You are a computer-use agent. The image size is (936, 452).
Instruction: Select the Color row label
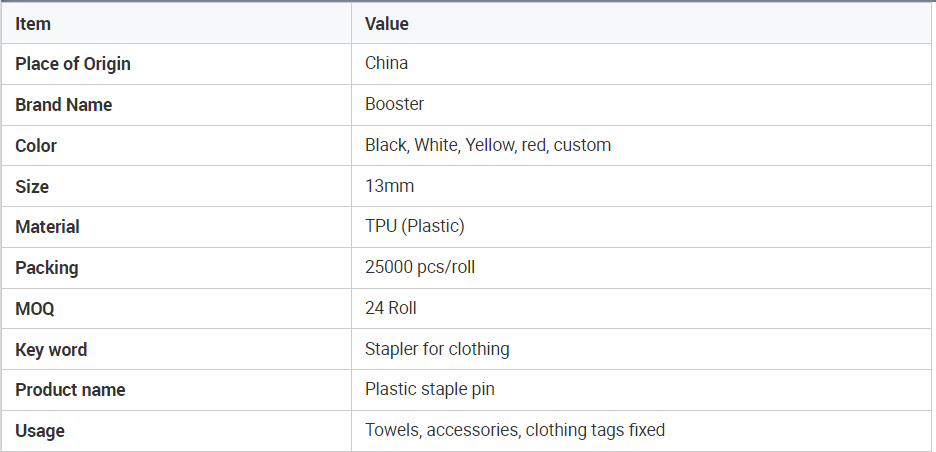pos(36,146)
